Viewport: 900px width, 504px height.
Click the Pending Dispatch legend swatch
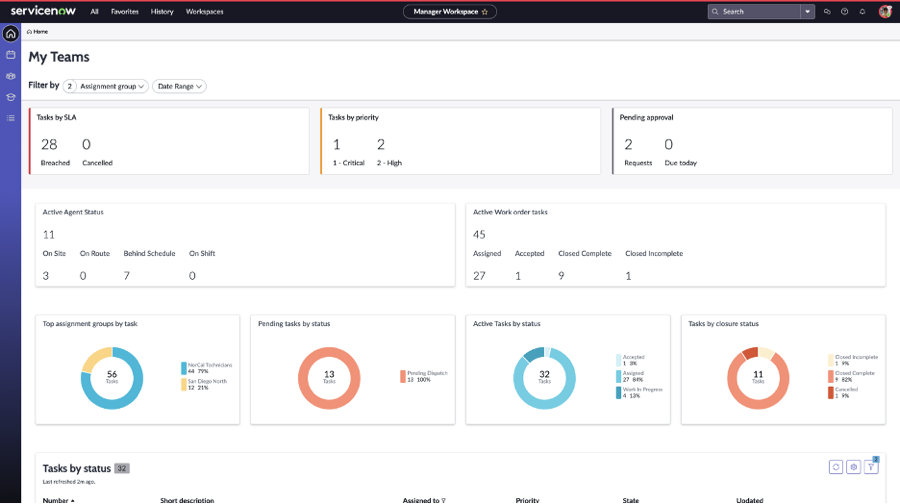tap(403, 376)
